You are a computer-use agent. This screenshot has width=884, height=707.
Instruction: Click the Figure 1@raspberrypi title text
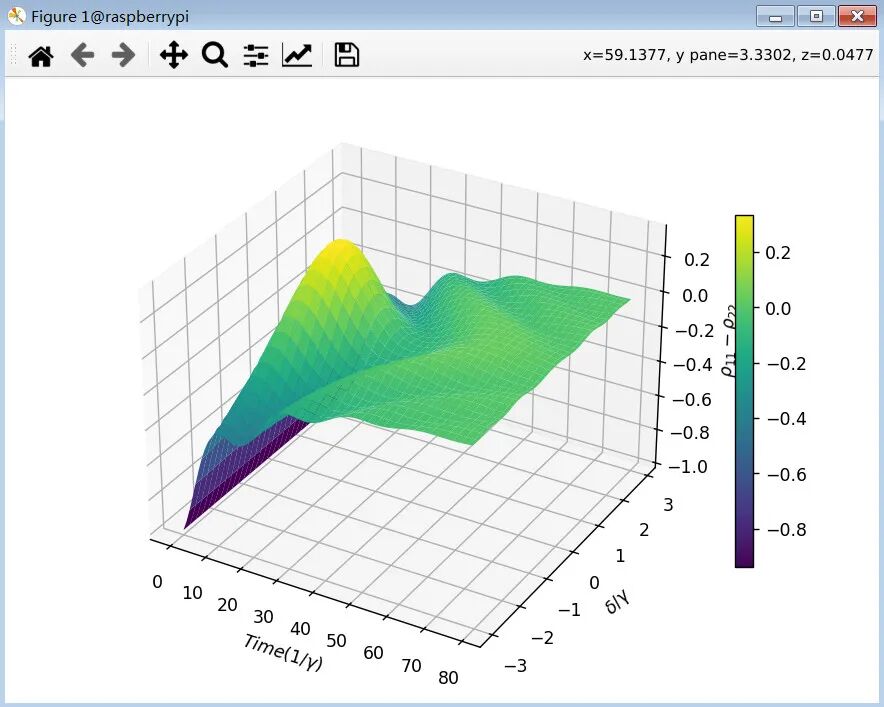[x=110, y=16]
